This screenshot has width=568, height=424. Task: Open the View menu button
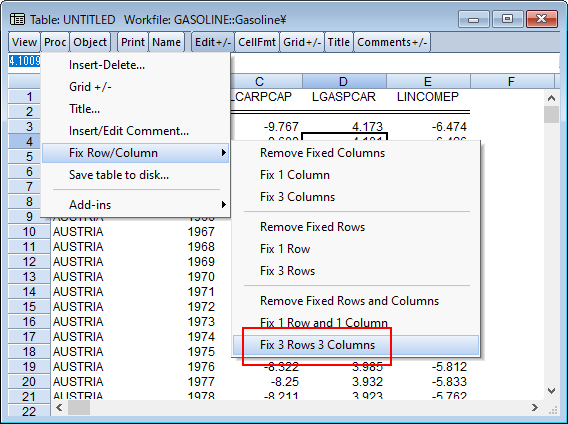pos(24,42)
